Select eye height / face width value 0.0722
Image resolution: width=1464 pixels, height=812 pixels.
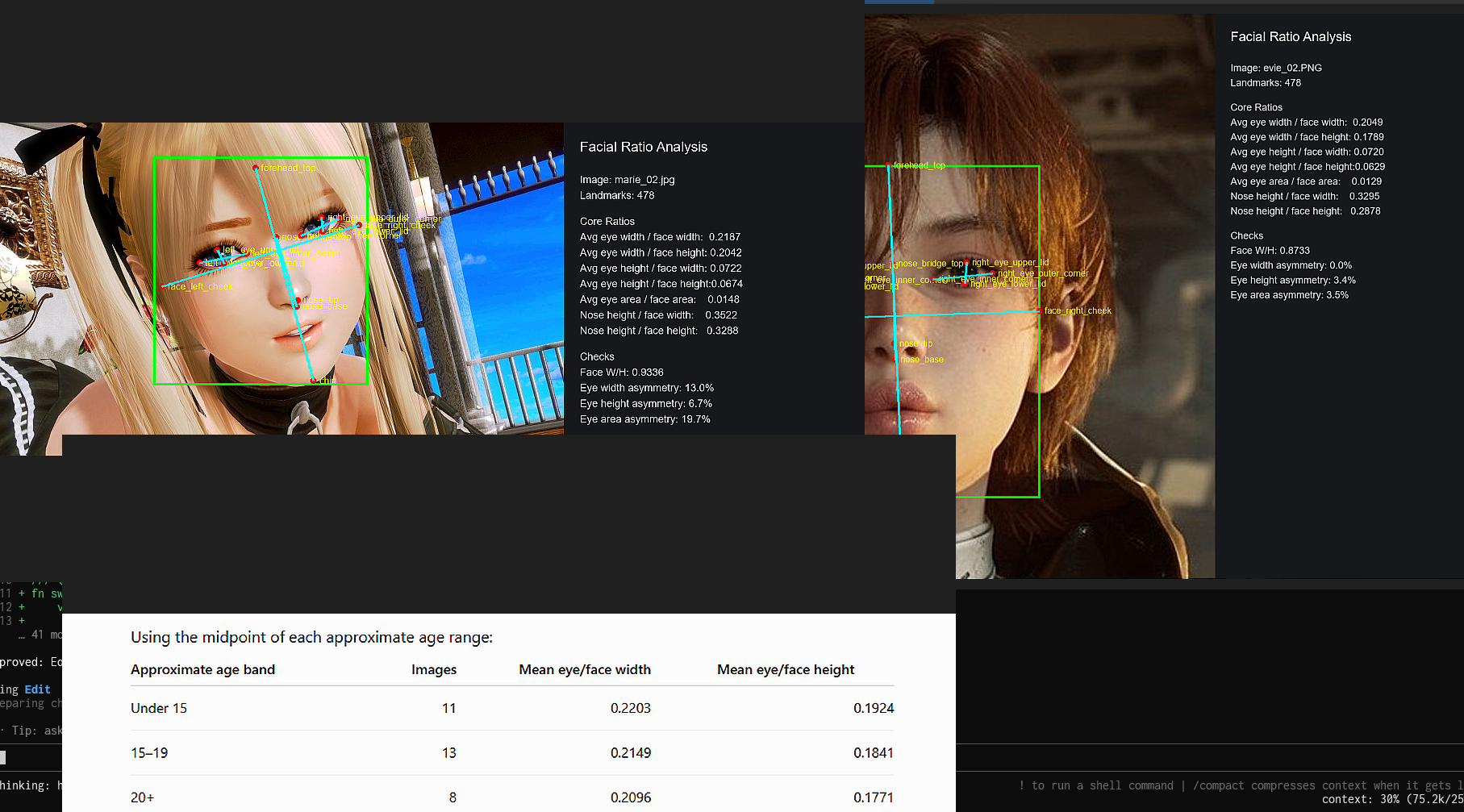(x=726, y=269)
